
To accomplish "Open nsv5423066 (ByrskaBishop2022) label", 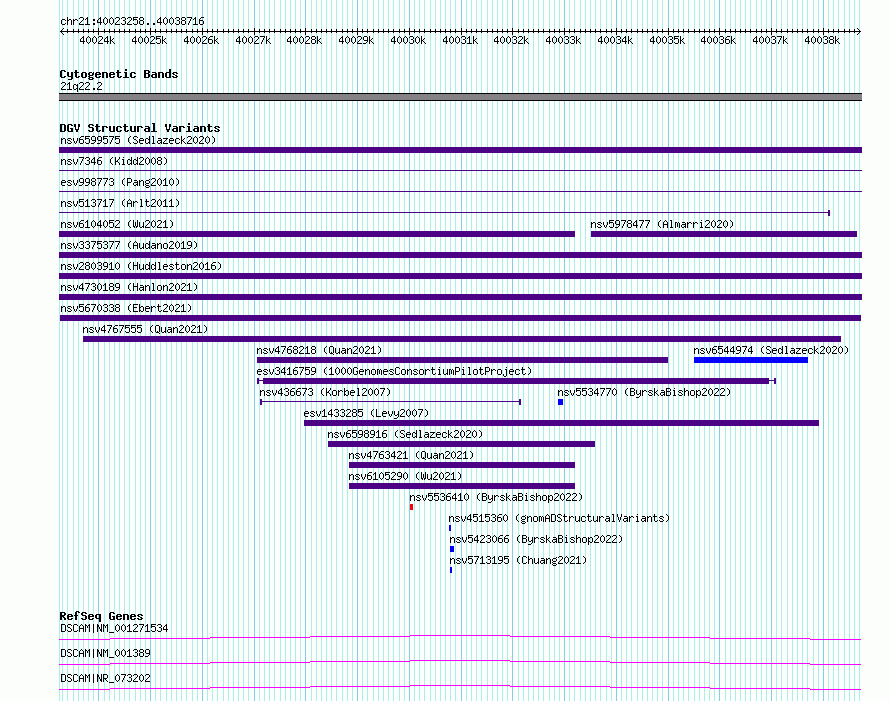I will coord(536,539).
